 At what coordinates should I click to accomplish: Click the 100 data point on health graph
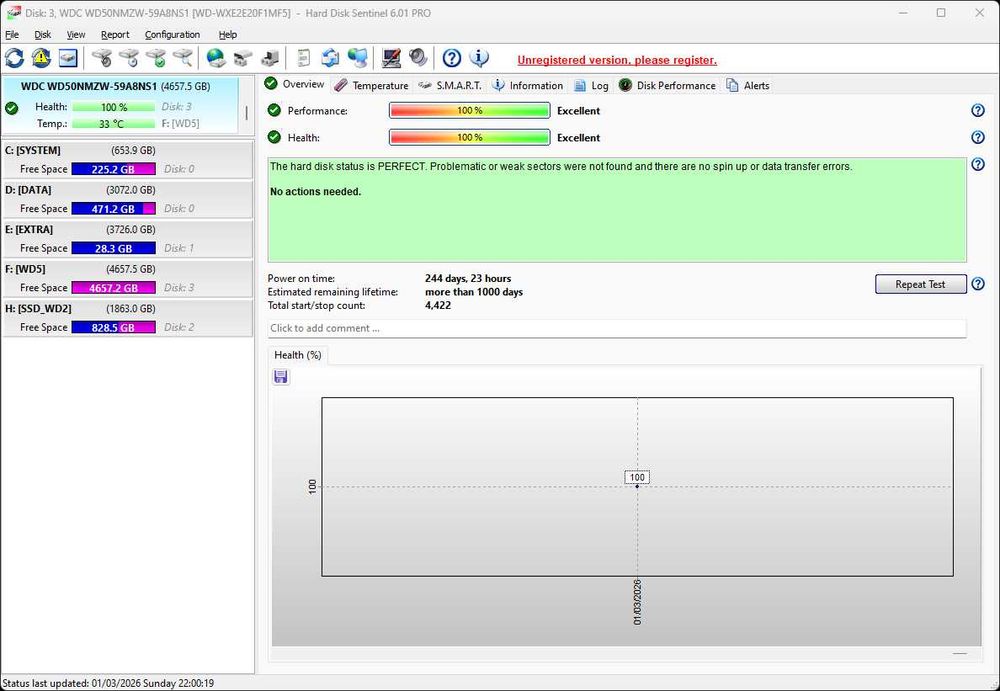pyautogui.click(x=637, y=486)
